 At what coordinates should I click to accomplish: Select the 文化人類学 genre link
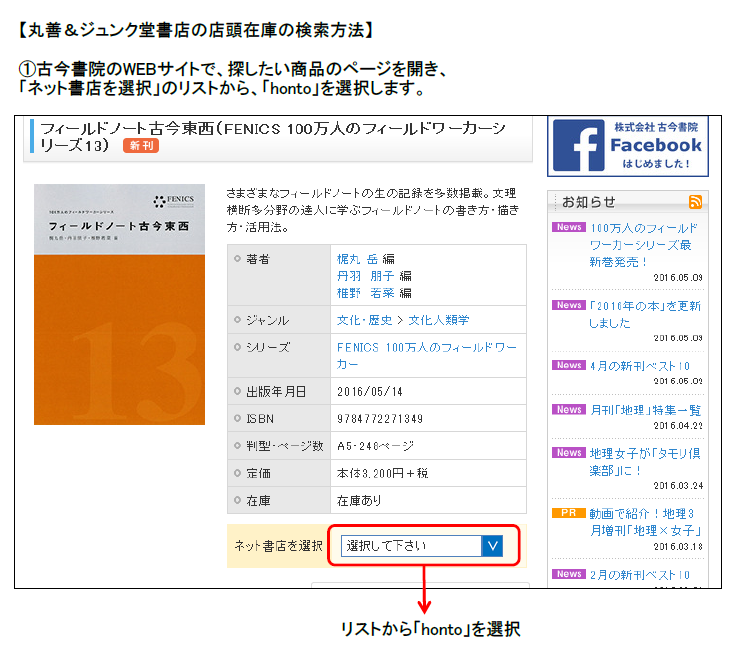[438, 320]
